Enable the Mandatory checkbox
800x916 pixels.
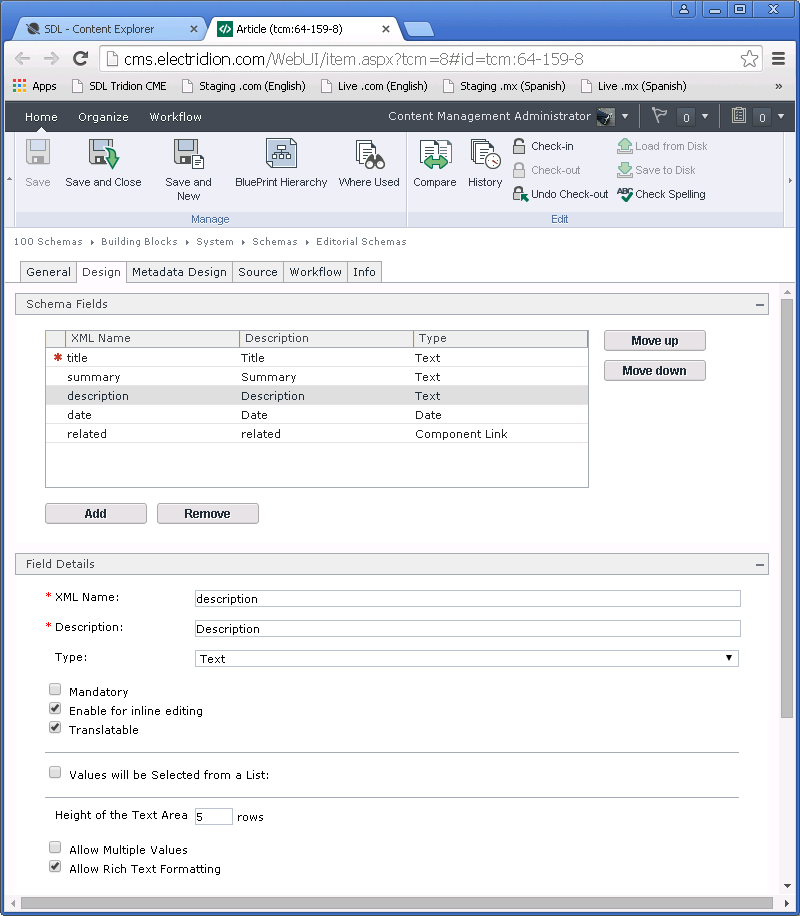pyautogui.click(x=56, y=691)
